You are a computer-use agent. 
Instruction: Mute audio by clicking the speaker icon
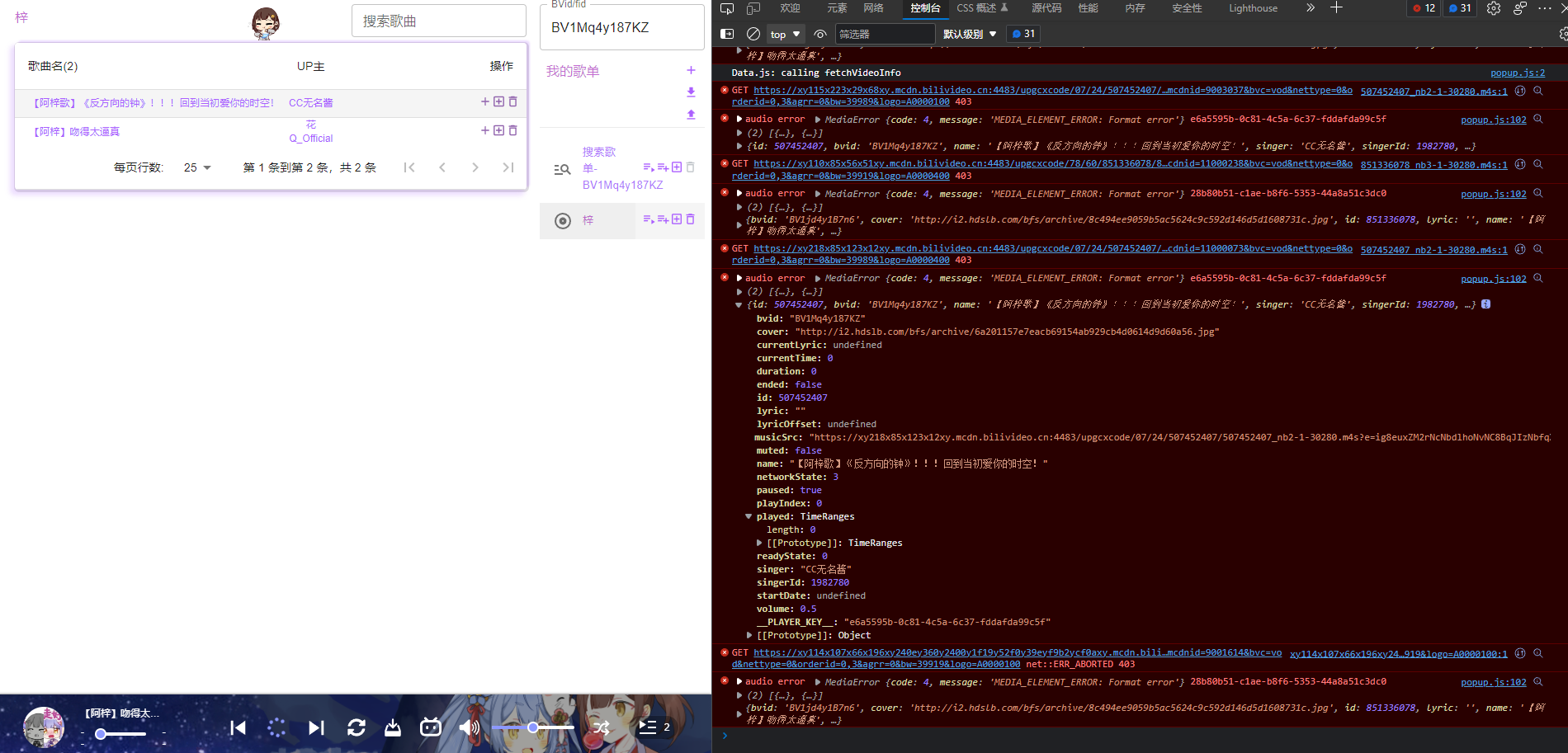coord(469,727)
